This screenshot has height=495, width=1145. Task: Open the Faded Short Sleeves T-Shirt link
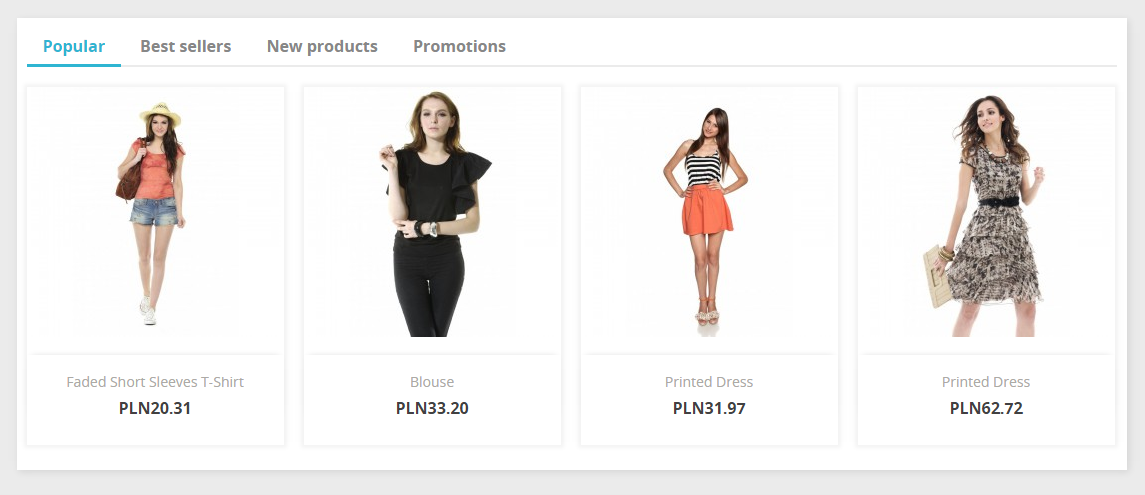[x=155, y=382]
